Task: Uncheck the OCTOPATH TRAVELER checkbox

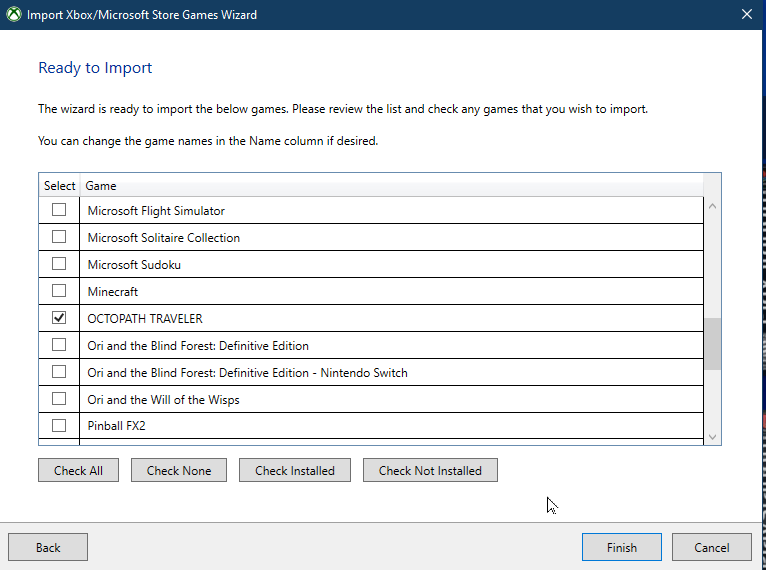Action: [x=59, y=318]
